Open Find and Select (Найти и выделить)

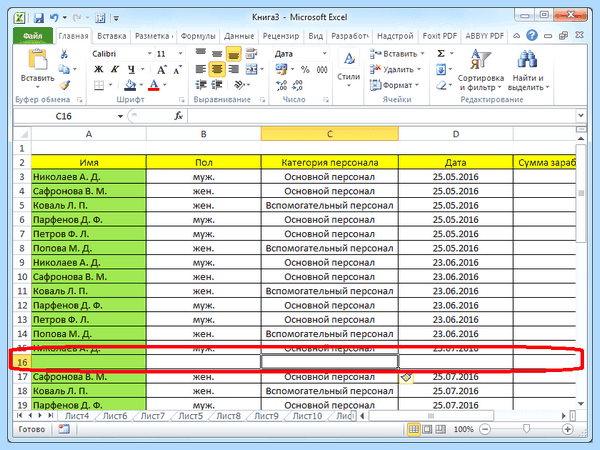[528, 70]
